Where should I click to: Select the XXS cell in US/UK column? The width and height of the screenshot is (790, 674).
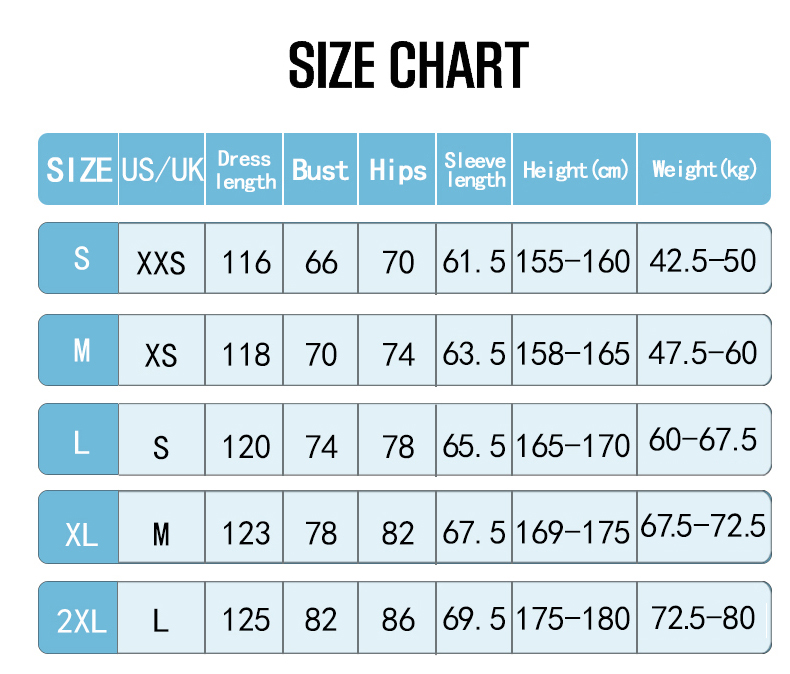pos(161,263)
